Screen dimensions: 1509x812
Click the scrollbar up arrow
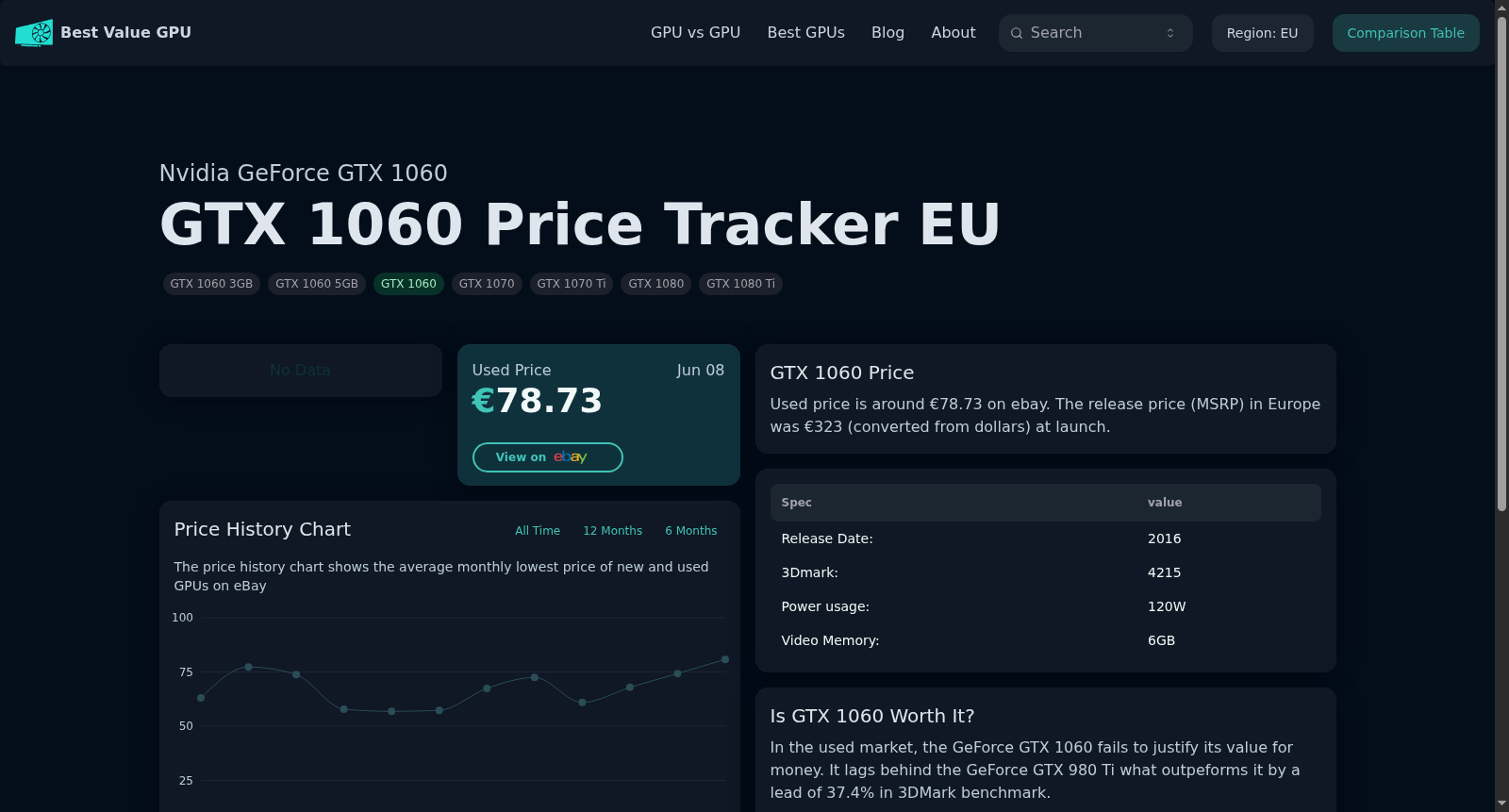[1501, 8]
